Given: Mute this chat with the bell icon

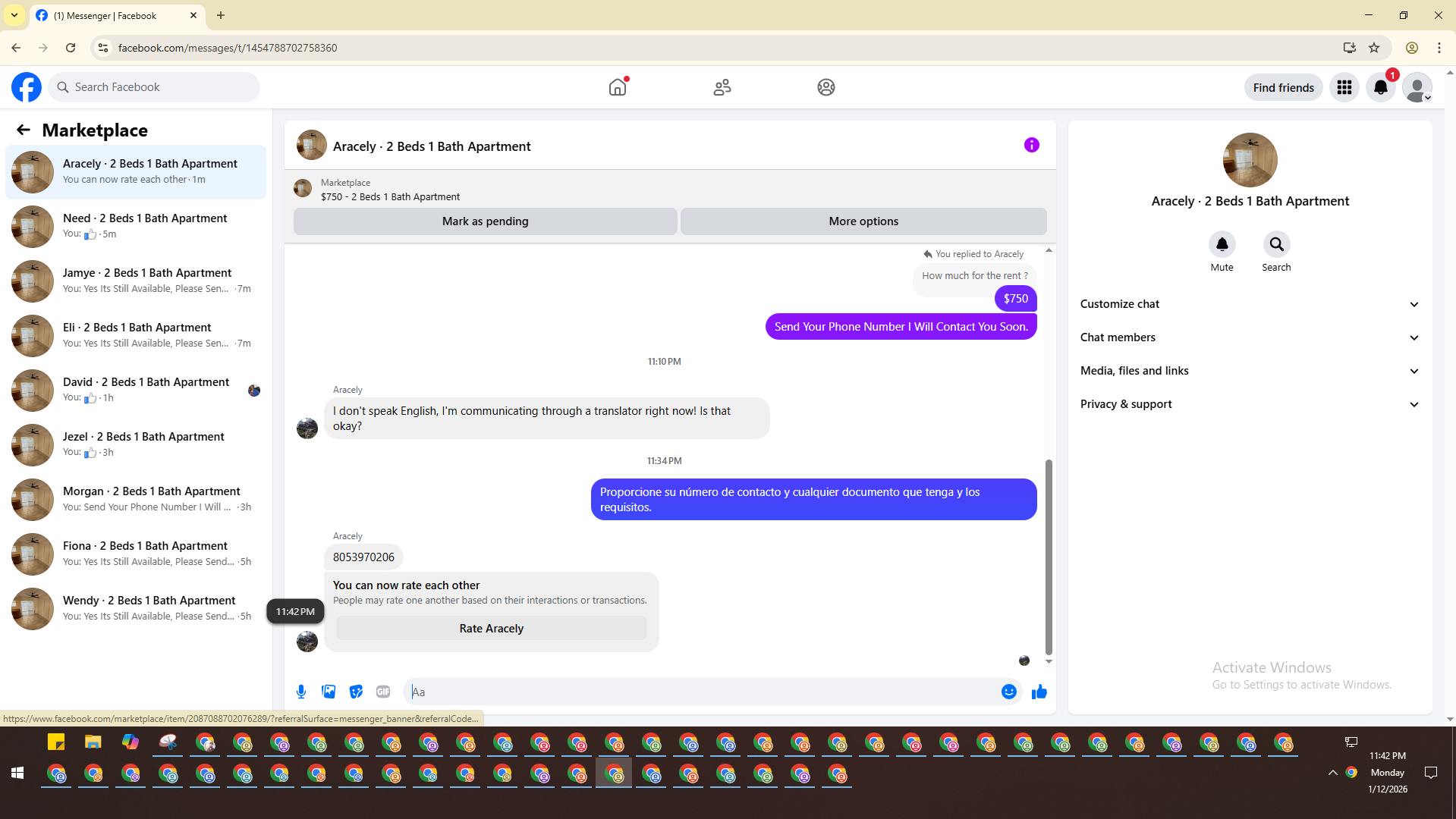Looking at the screenshot, I should 1222,244.
